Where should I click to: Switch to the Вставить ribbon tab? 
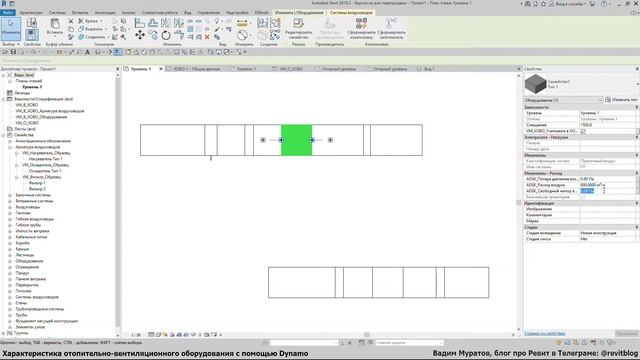80,13
